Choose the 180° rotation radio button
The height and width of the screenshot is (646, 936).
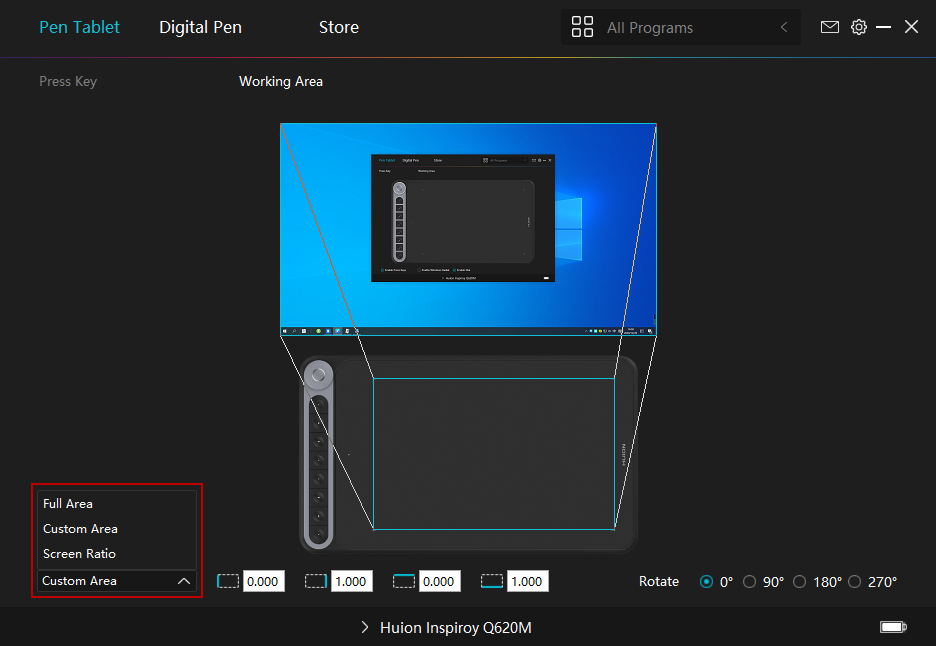pos(799,581)
